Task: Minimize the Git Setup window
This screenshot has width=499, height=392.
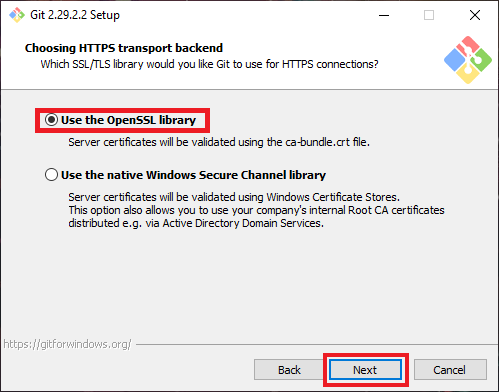Action: pyautogui.click(x=384, y=15)
